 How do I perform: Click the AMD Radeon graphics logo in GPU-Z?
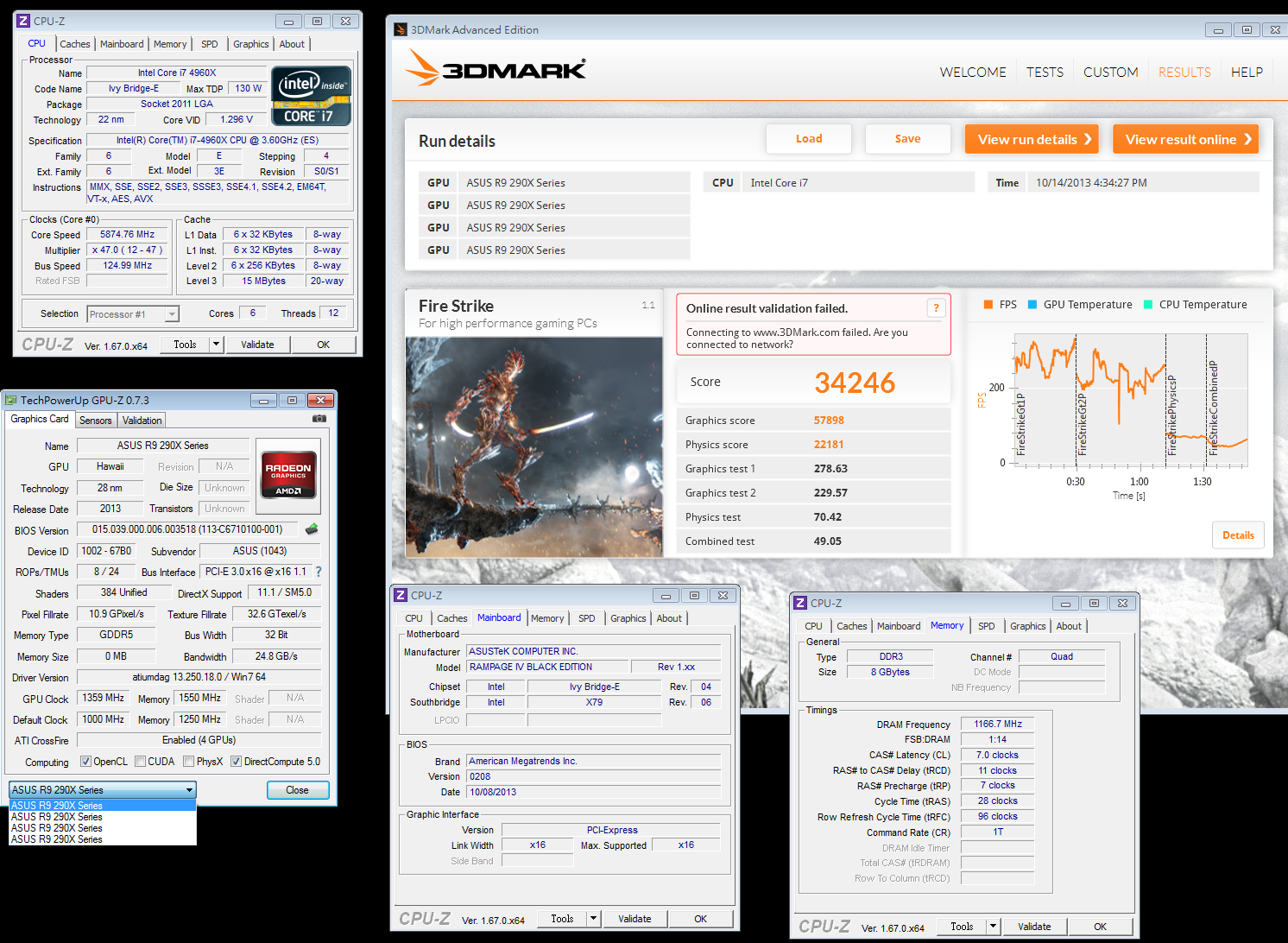(x=287, y=476)
